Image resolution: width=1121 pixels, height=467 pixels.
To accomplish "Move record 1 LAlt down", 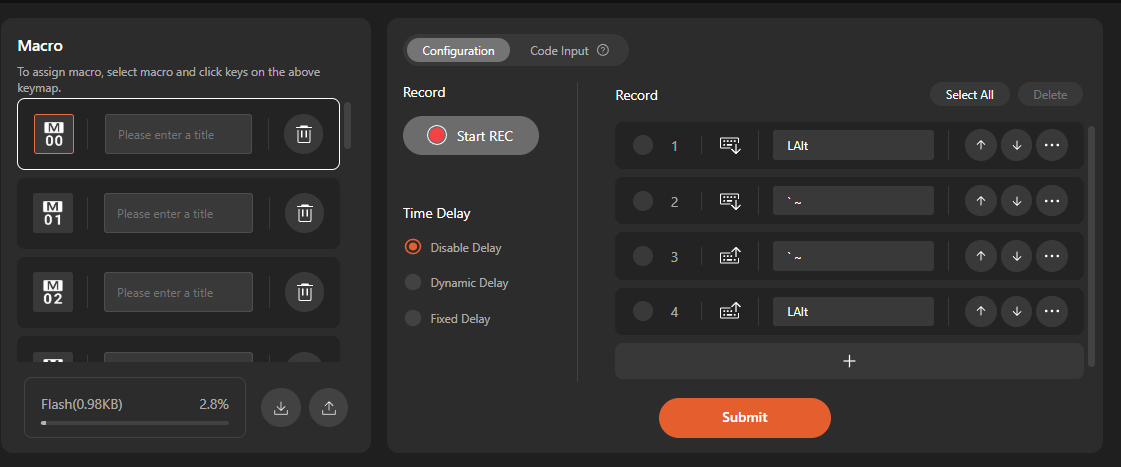I will click(x=1016, y=146).
